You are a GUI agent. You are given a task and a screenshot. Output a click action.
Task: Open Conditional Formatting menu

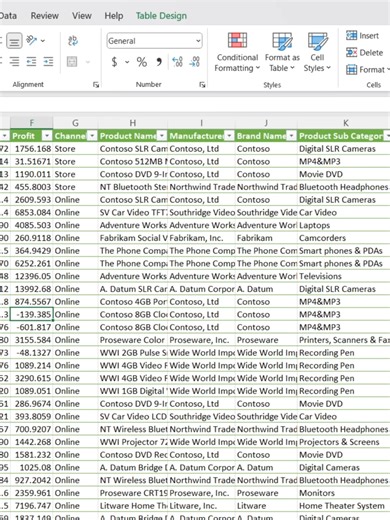[x=237, y=52]
